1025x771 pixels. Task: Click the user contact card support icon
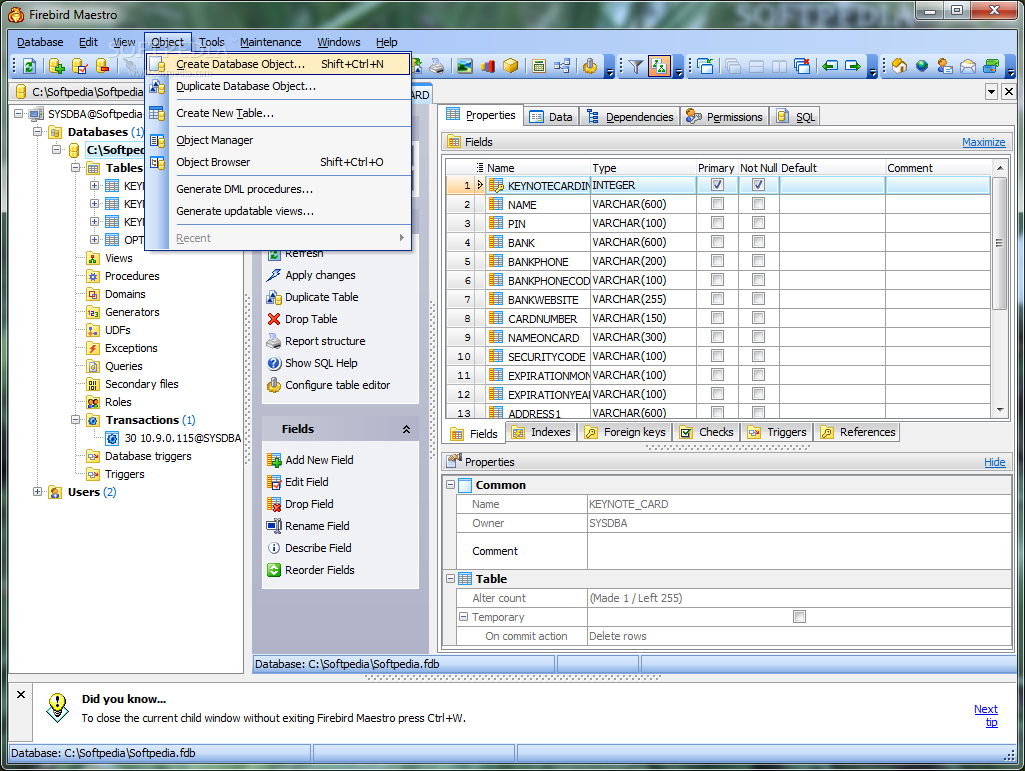pos(945,66)
